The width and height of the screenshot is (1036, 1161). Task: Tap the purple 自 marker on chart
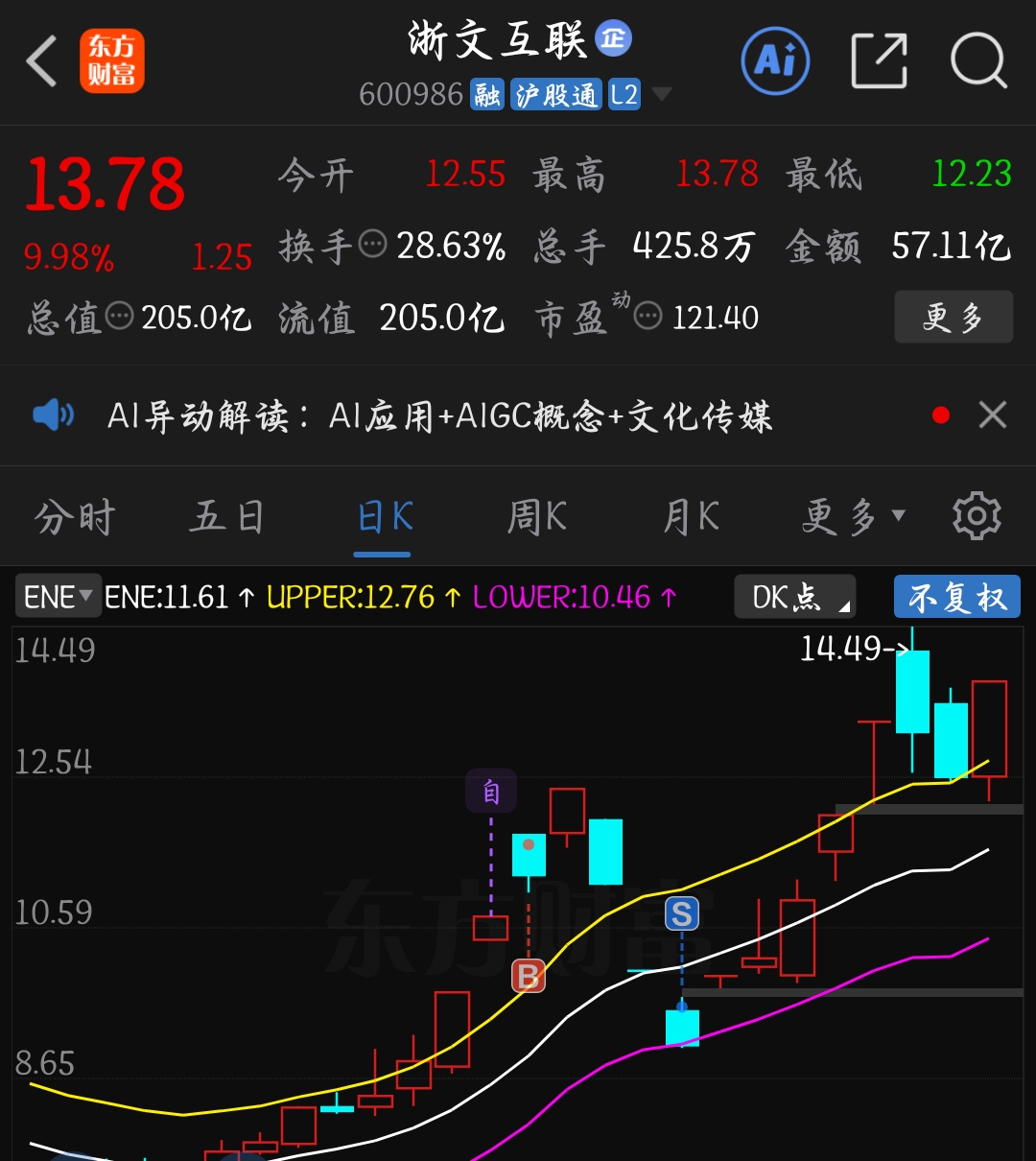[491, 792]
